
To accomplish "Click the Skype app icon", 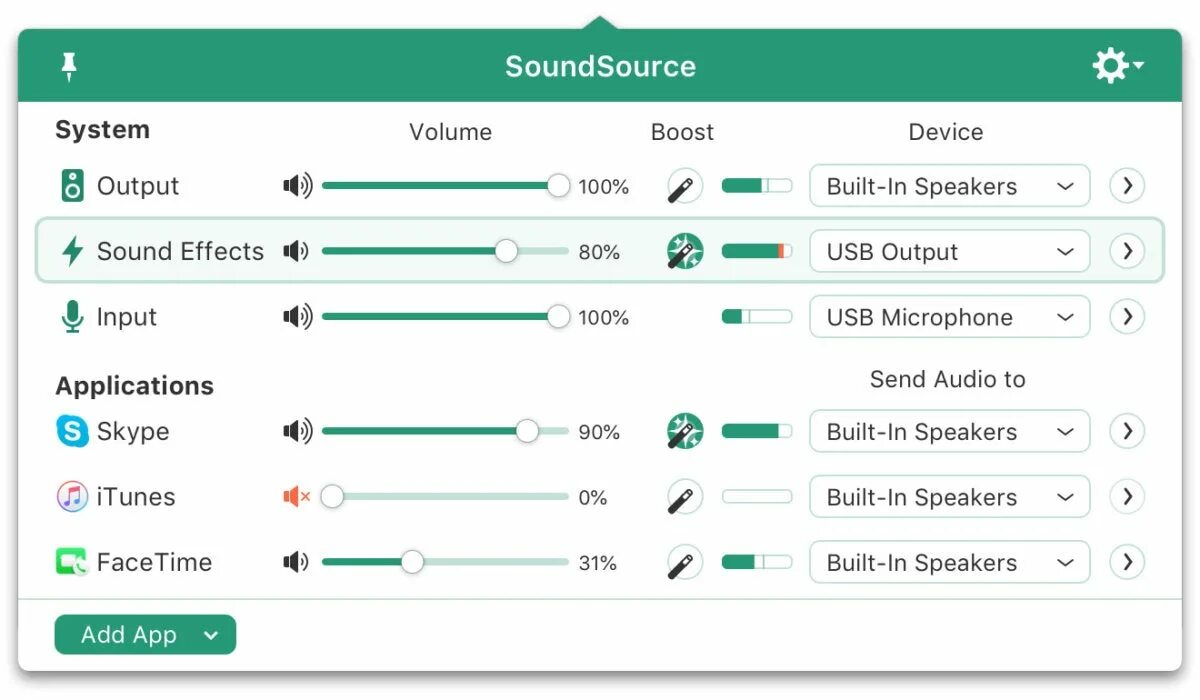I will (x=72, y=432).
